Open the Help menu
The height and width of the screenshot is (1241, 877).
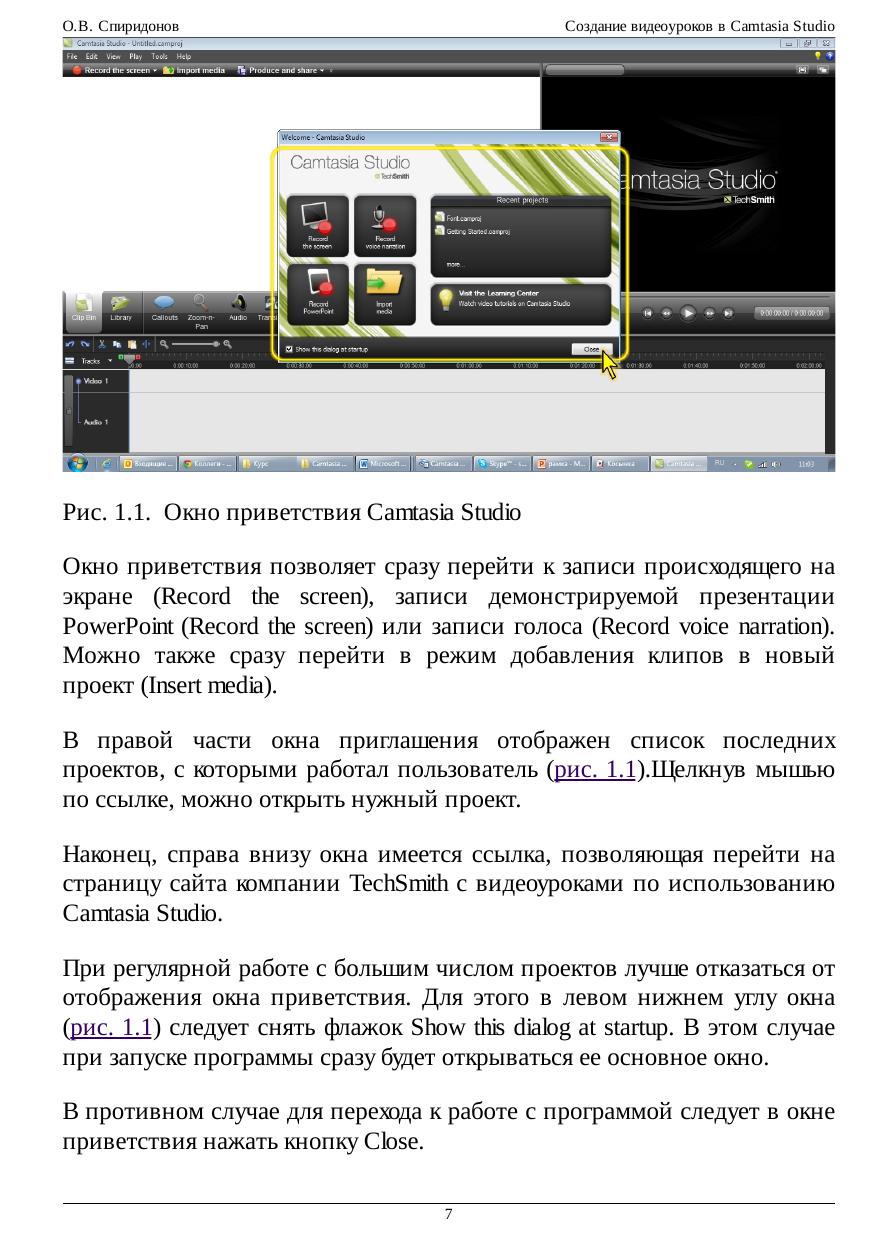(183, 57)
